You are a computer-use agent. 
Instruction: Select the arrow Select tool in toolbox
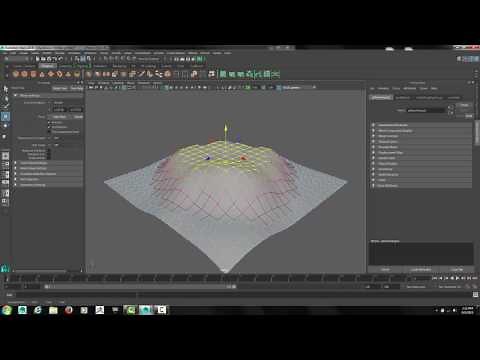point(5,89)
